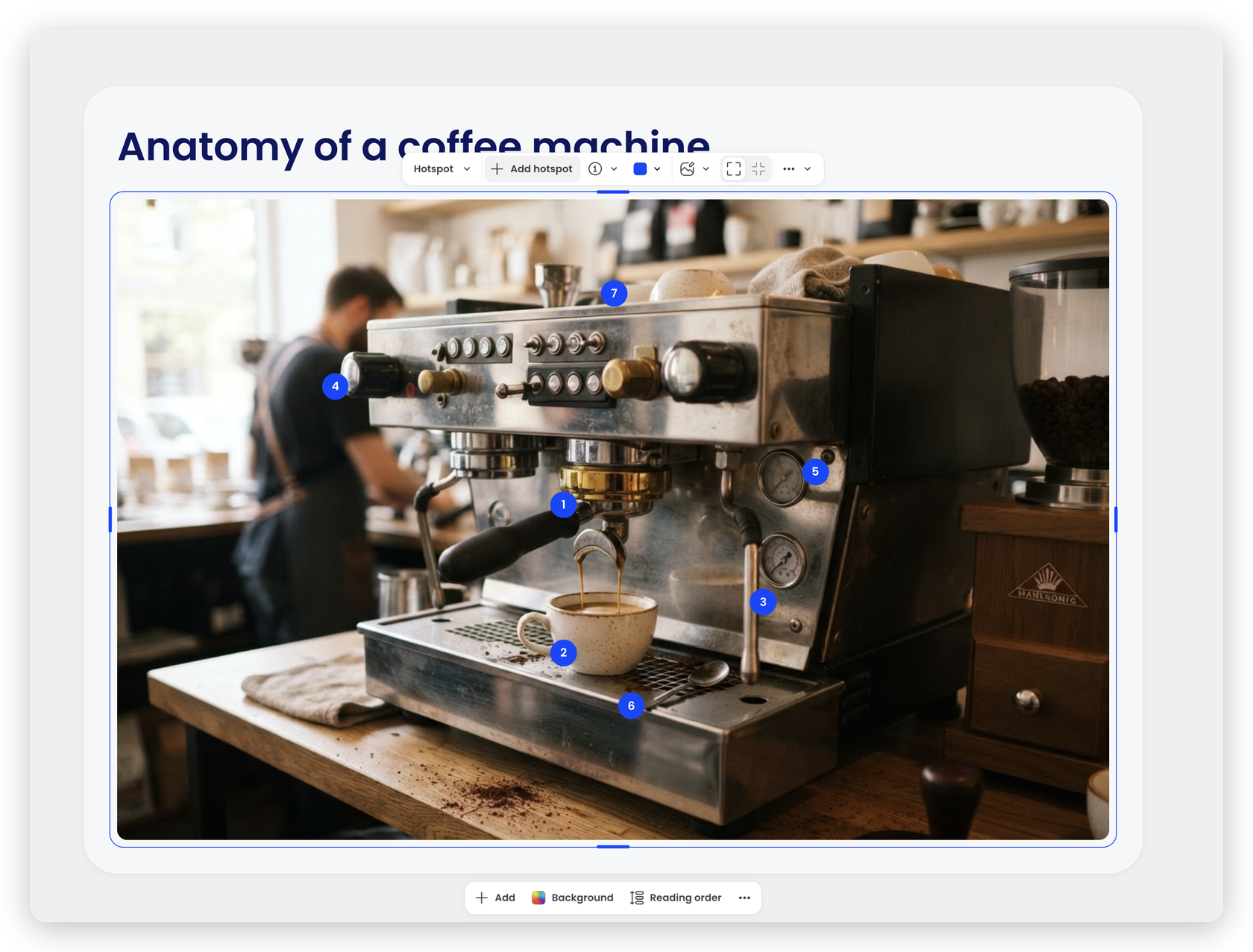Select hotspot marker 4 on left knob

point(335,386)
